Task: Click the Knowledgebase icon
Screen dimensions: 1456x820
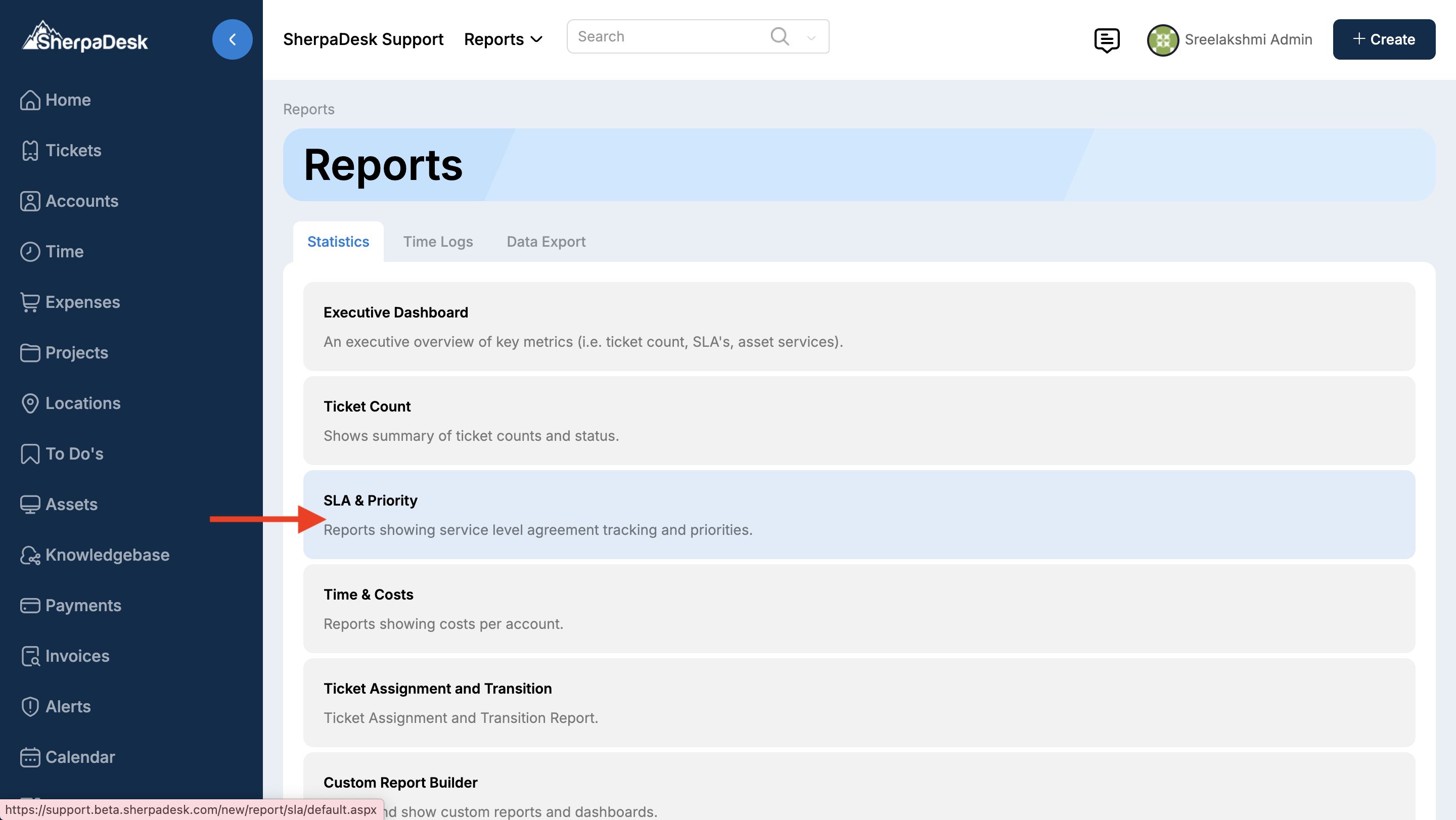Action: (29, 555)
